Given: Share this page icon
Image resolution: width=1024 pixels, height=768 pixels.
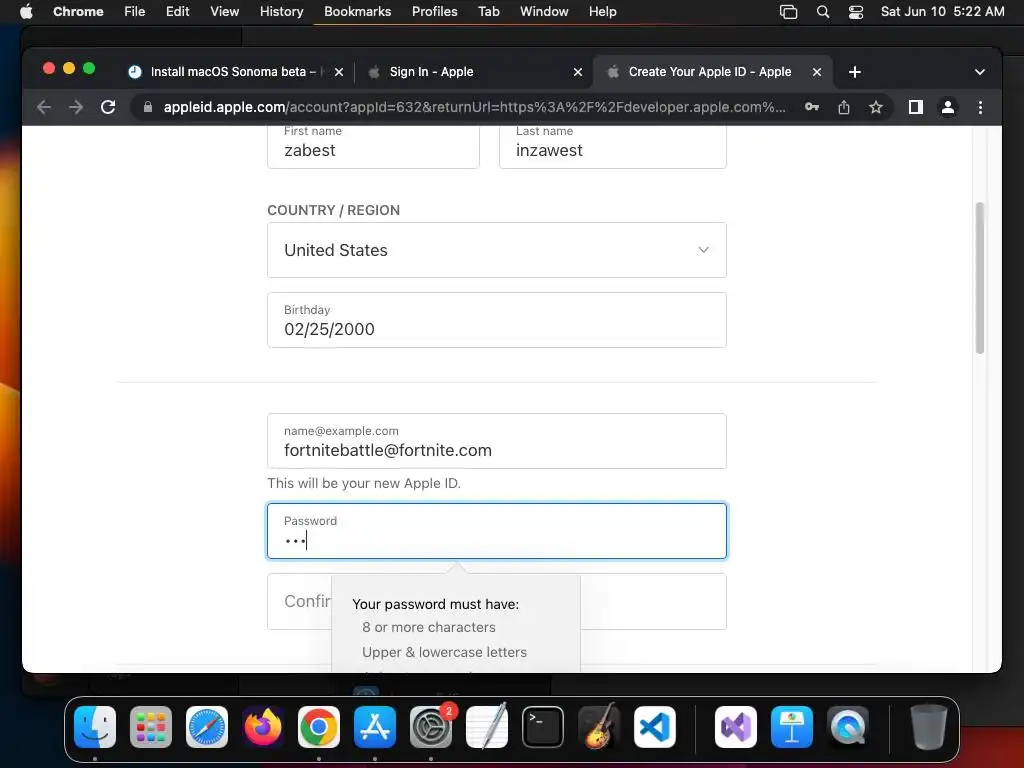Looking at the screenshot, I should click(x=844, y=107).
